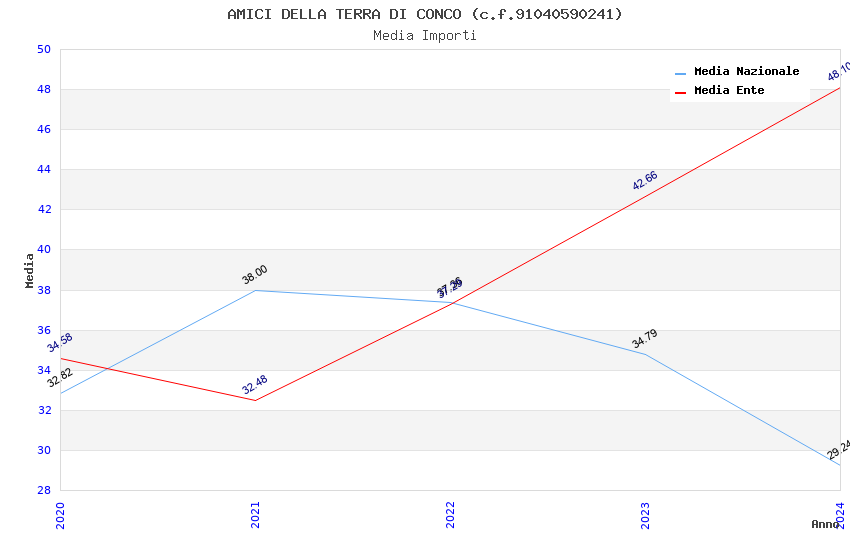
Task: Select the 42.66 data label
Action: 645,181
